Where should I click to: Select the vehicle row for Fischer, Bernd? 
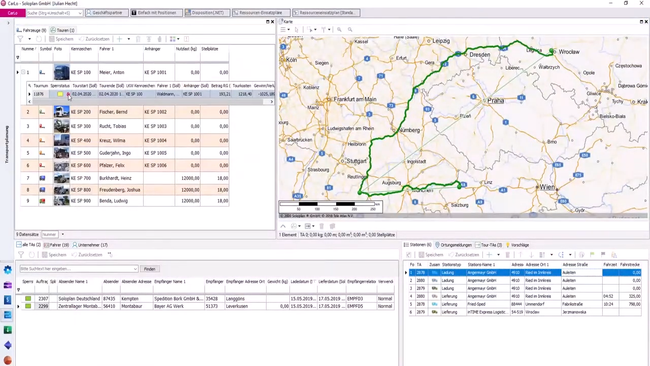pos(125,112)
